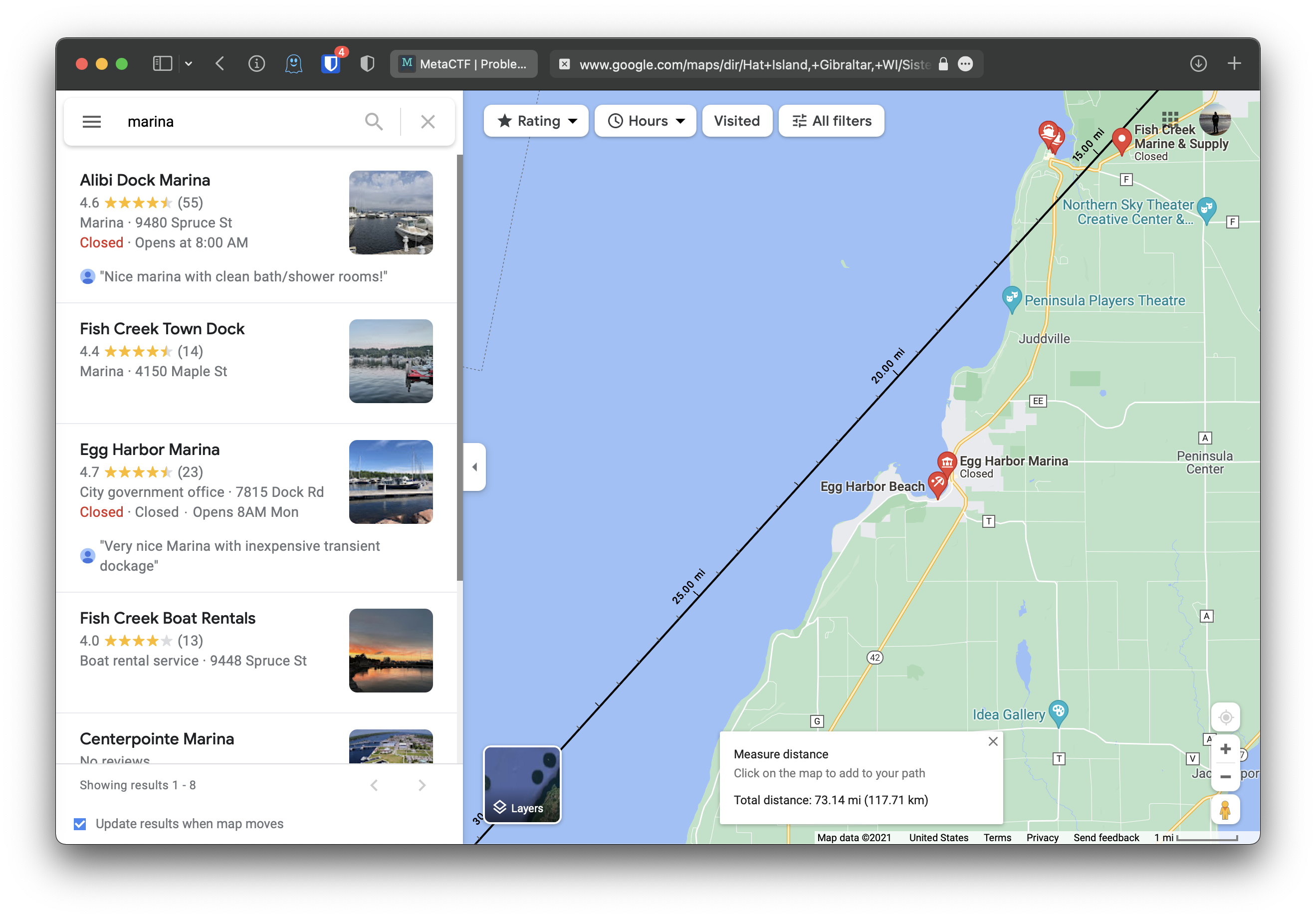This screenshot has width=1316, height=918.
Task: Click the info circle toolbar icon
Action: (x=256, y=64)
